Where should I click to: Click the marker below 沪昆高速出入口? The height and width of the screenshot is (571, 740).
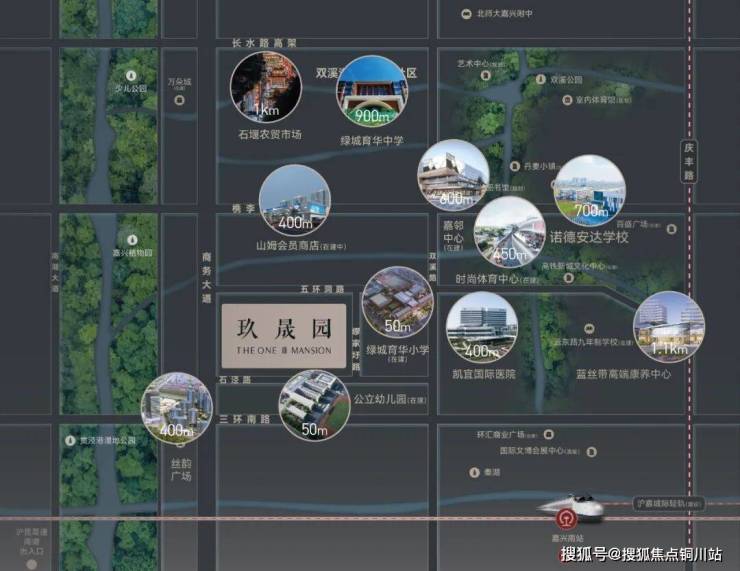point(32,564)
